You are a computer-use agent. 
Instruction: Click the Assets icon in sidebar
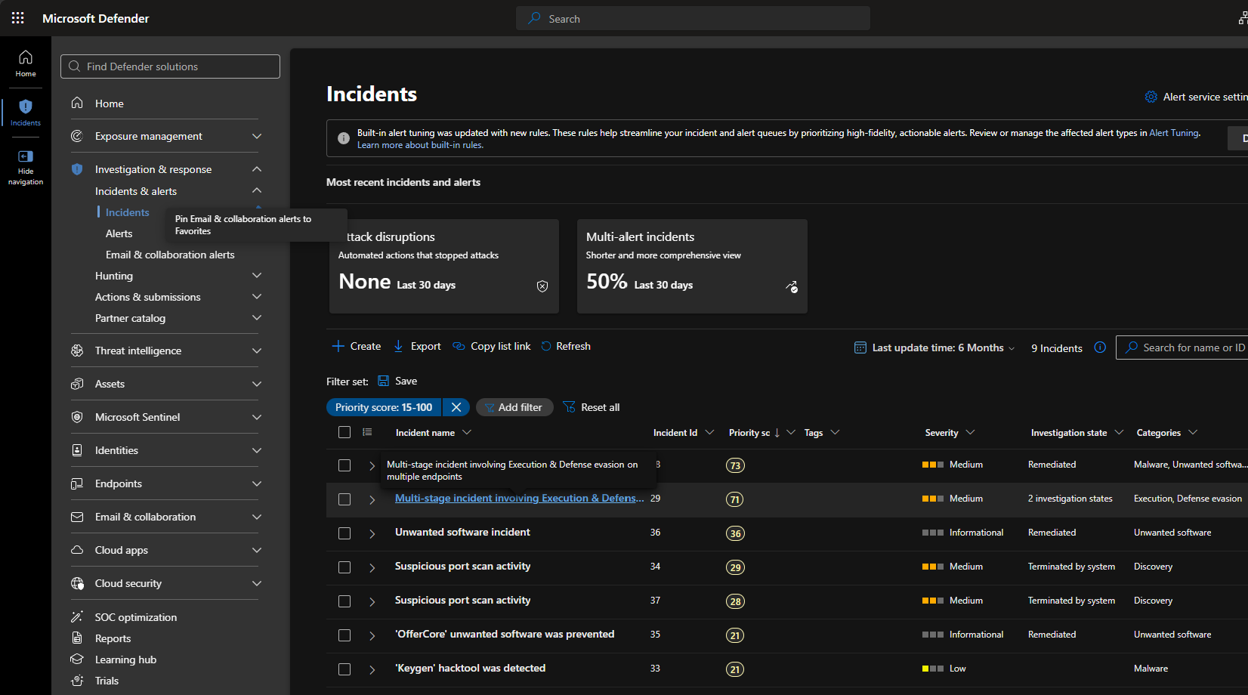tap(77, 384)
